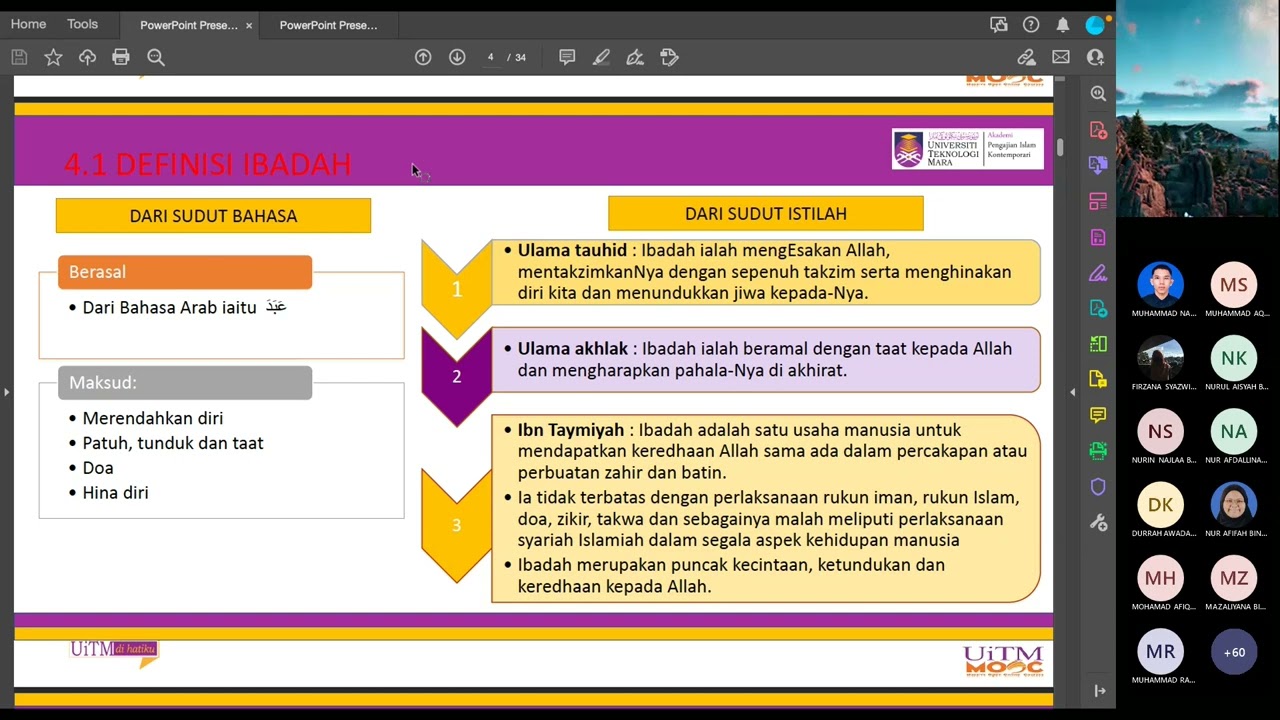The image size is (1280, 720).
Task: Open the Comment tool in right pane
Action: 1098,415
